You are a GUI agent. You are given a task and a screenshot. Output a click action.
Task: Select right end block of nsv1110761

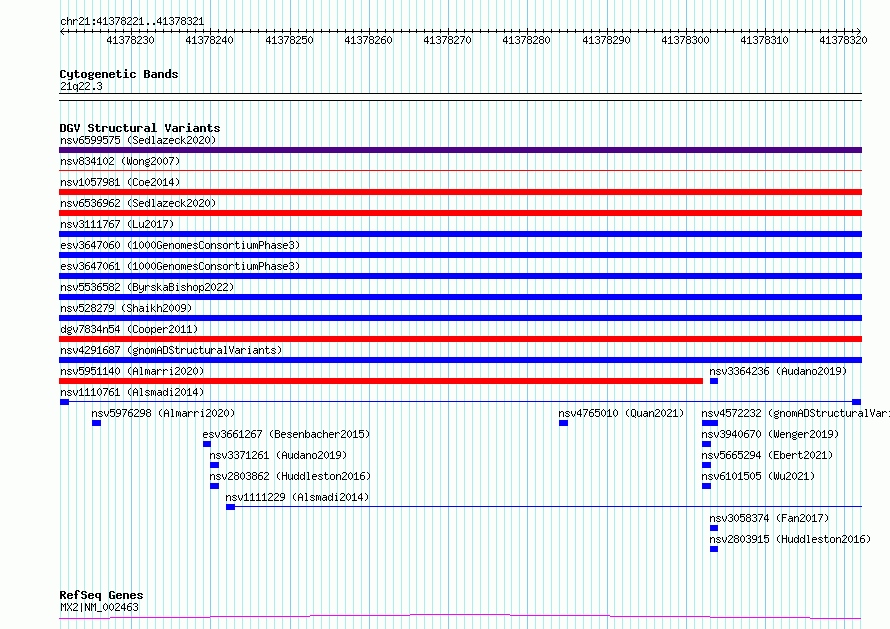857,402
